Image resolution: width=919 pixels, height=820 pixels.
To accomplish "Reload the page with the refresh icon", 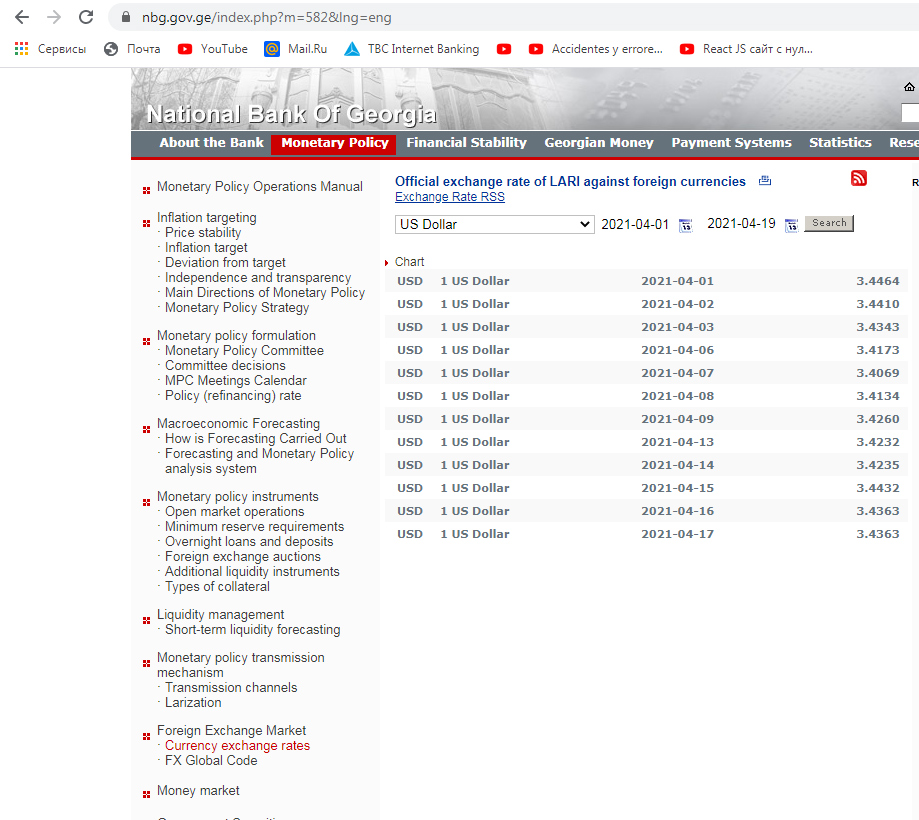I will click(86, 17).
